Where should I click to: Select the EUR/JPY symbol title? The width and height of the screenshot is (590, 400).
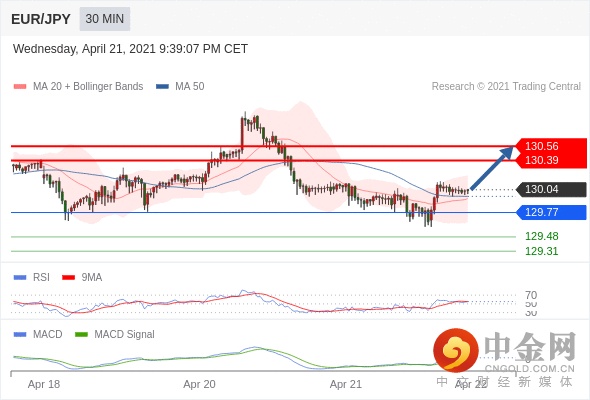tap(41, 19)
